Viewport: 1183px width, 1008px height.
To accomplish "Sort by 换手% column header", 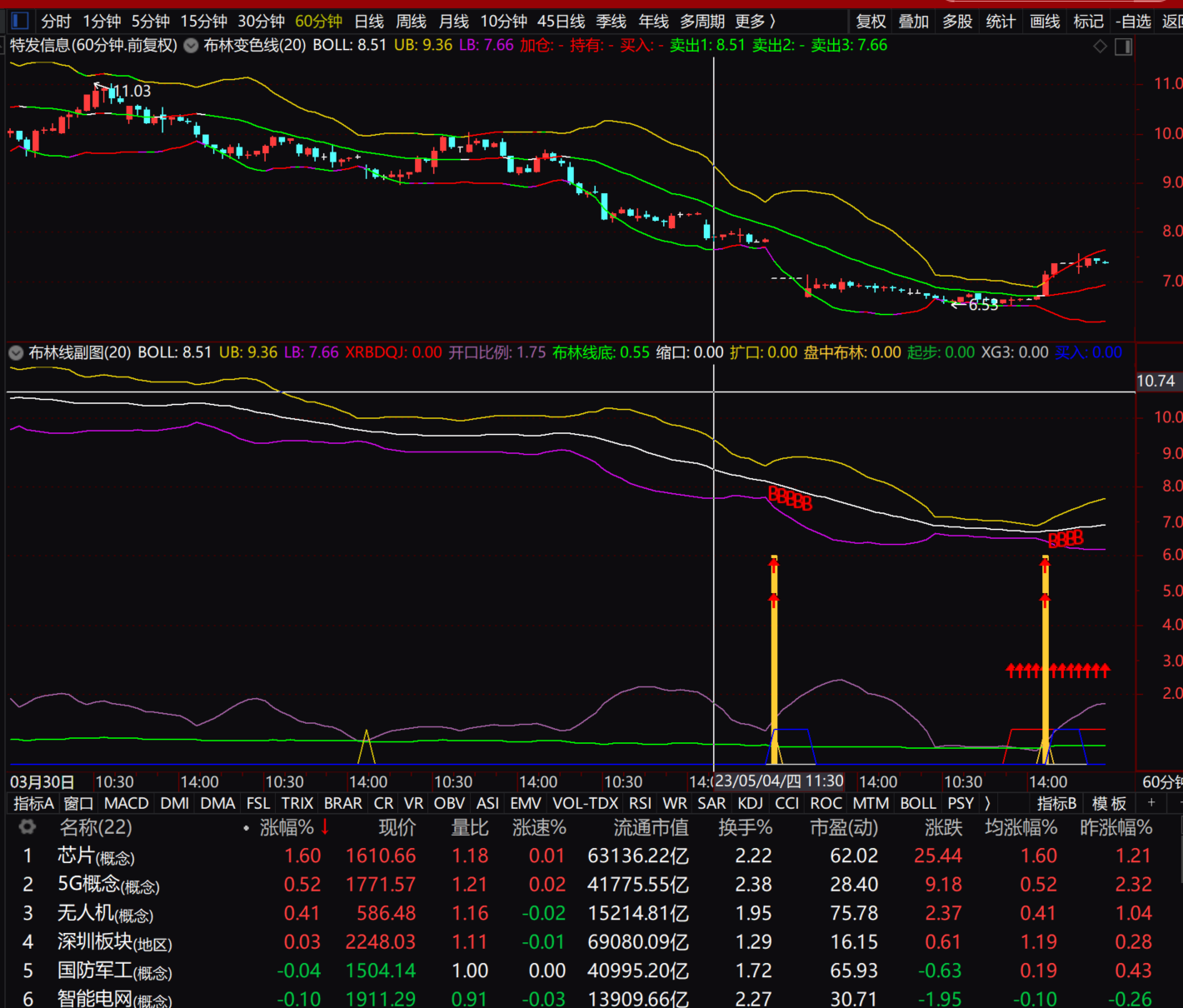I will [x=745, y=827].
